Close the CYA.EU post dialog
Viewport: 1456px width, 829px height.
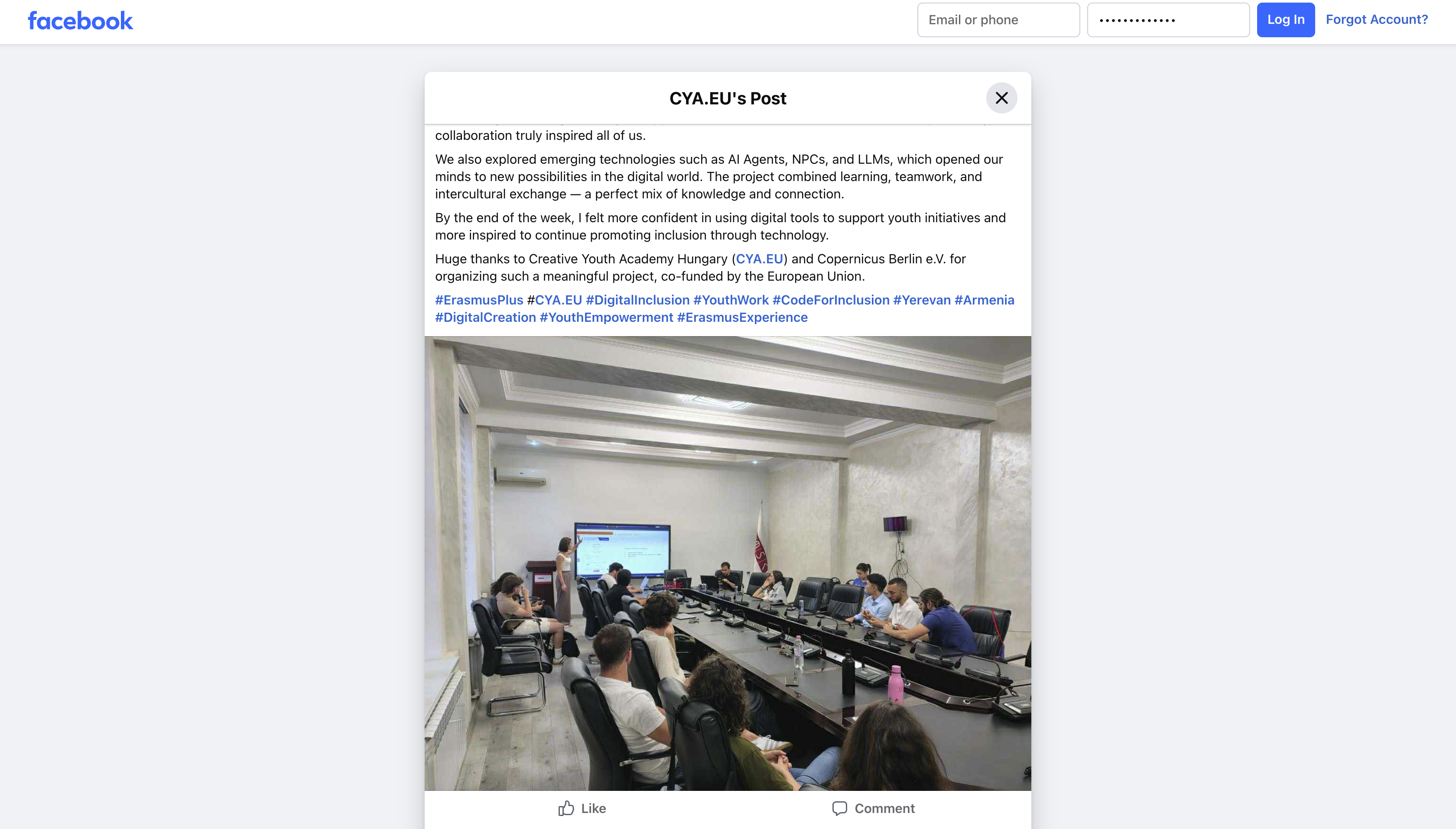pyautogui.click(x=1001, y=98)
